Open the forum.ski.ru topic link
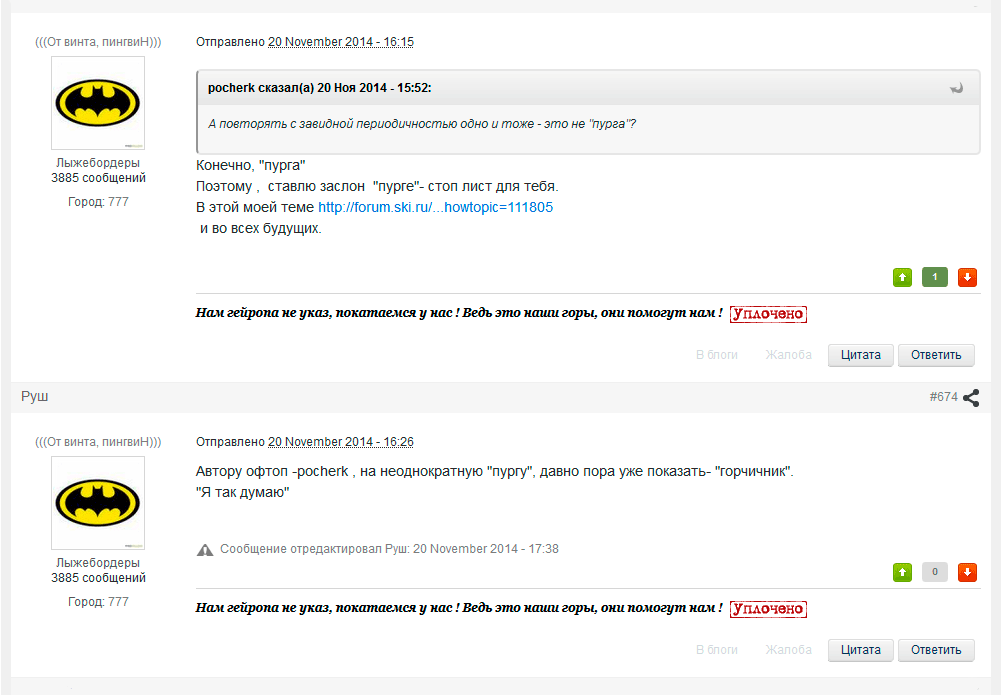1005x695 pixels. (435, 207)
